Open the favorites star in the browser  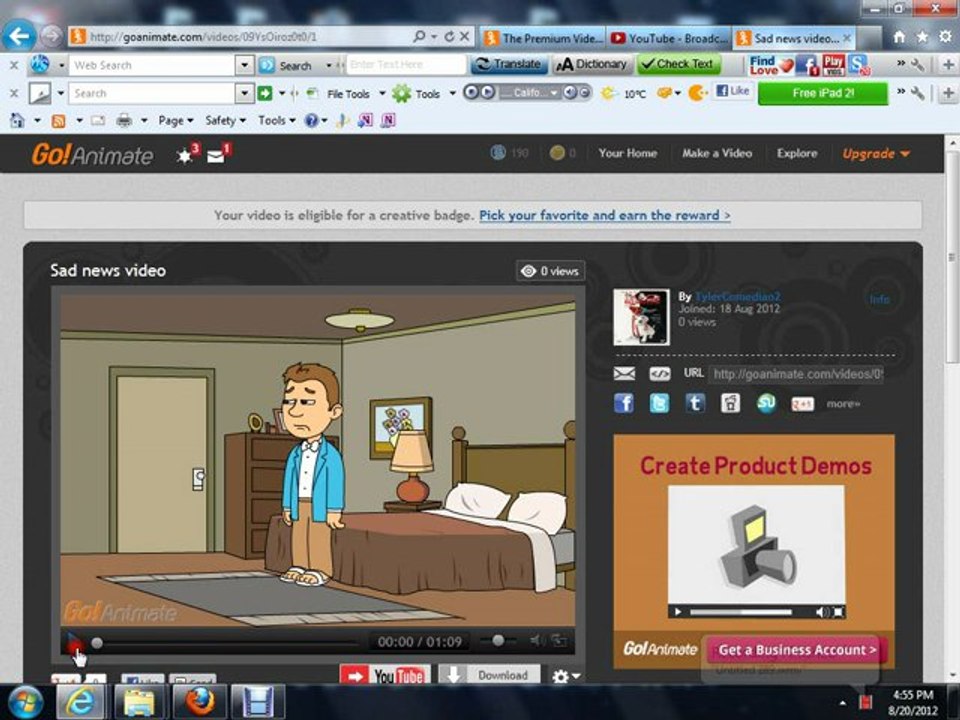(922, 37)
